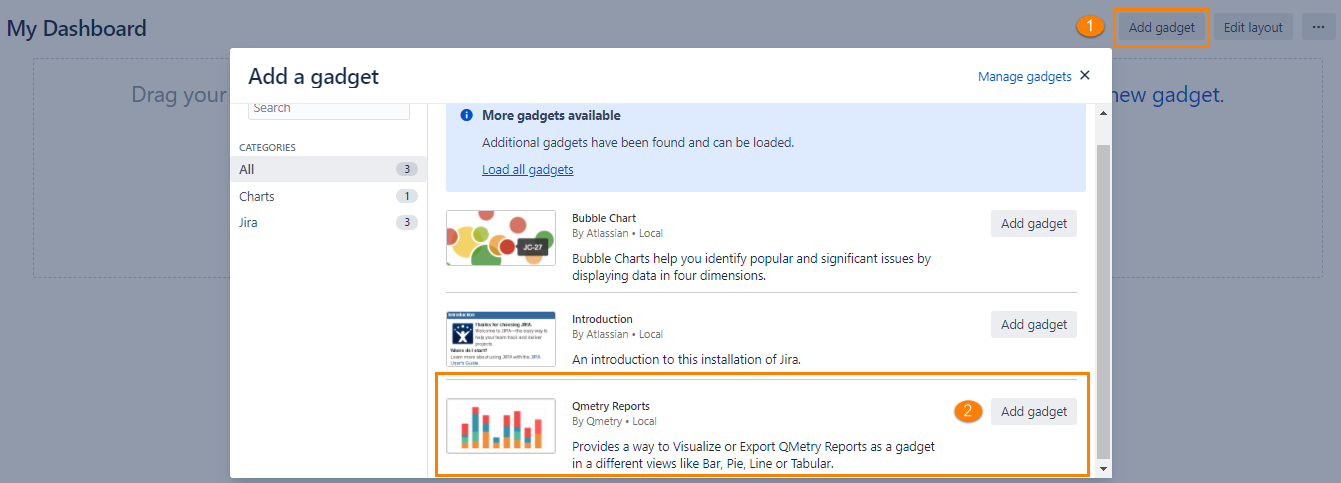Viewport: 1341px width, 483px height.
Task: Focus the gadget Search field
Action: point(329,108)
